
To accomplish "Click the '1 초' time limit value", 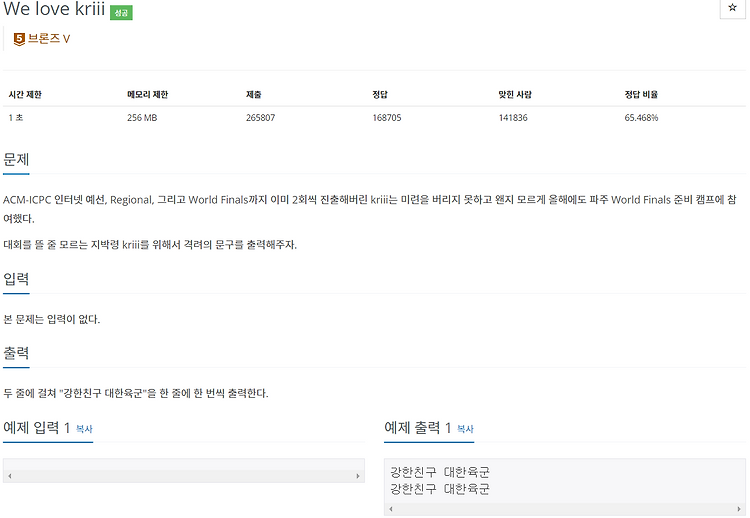I will coord(16,118).
